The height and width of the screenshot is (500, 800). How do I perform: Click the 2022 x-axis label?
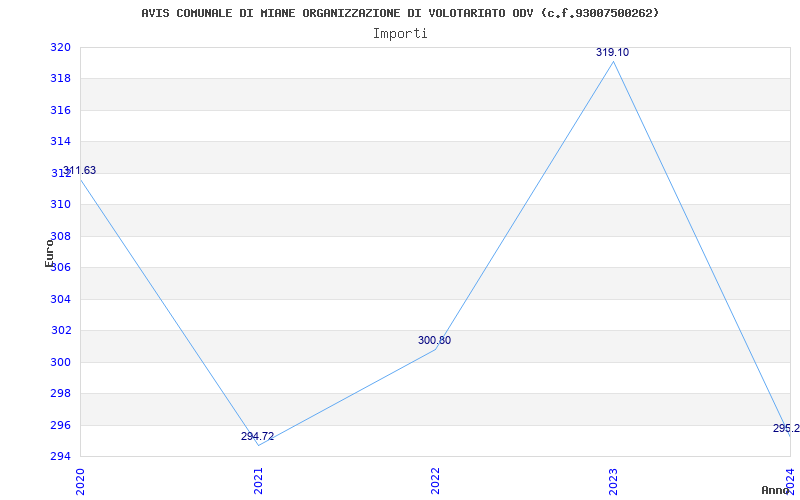(435, 481)
